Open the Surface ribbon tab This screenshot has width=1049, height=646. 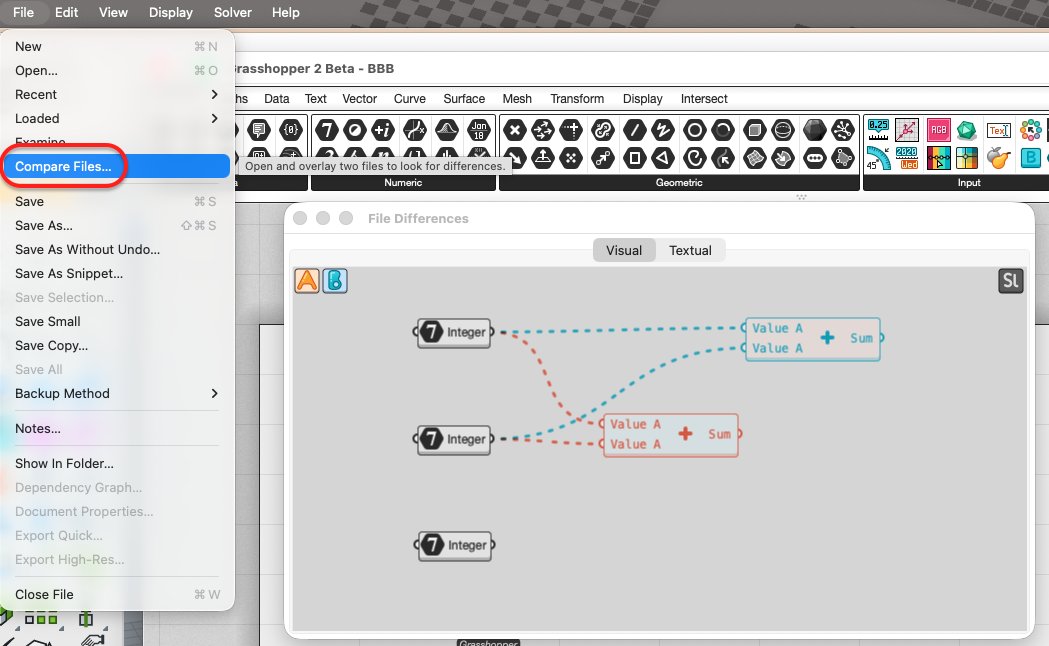[x=464, y=98]
